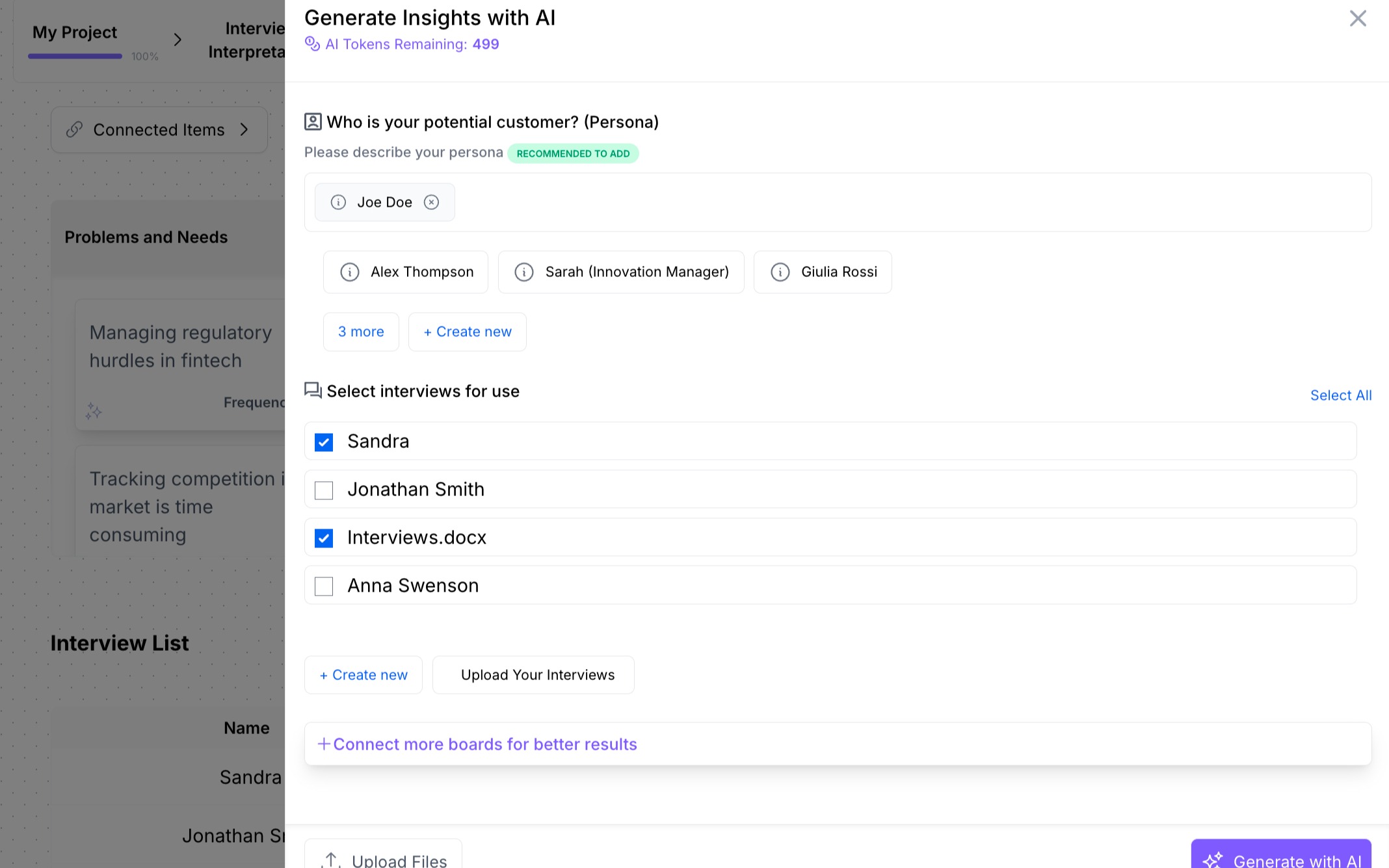Close the Generate Insights panel
The height and width of the screenshot is (868, 1389).
point(1358,18)
